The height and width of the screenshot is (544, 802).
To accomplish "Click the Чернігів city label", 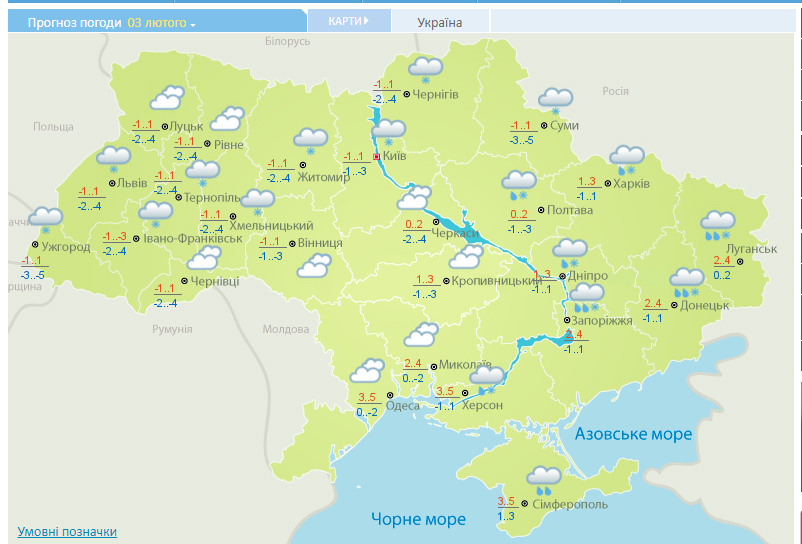I will coord(435,95).
